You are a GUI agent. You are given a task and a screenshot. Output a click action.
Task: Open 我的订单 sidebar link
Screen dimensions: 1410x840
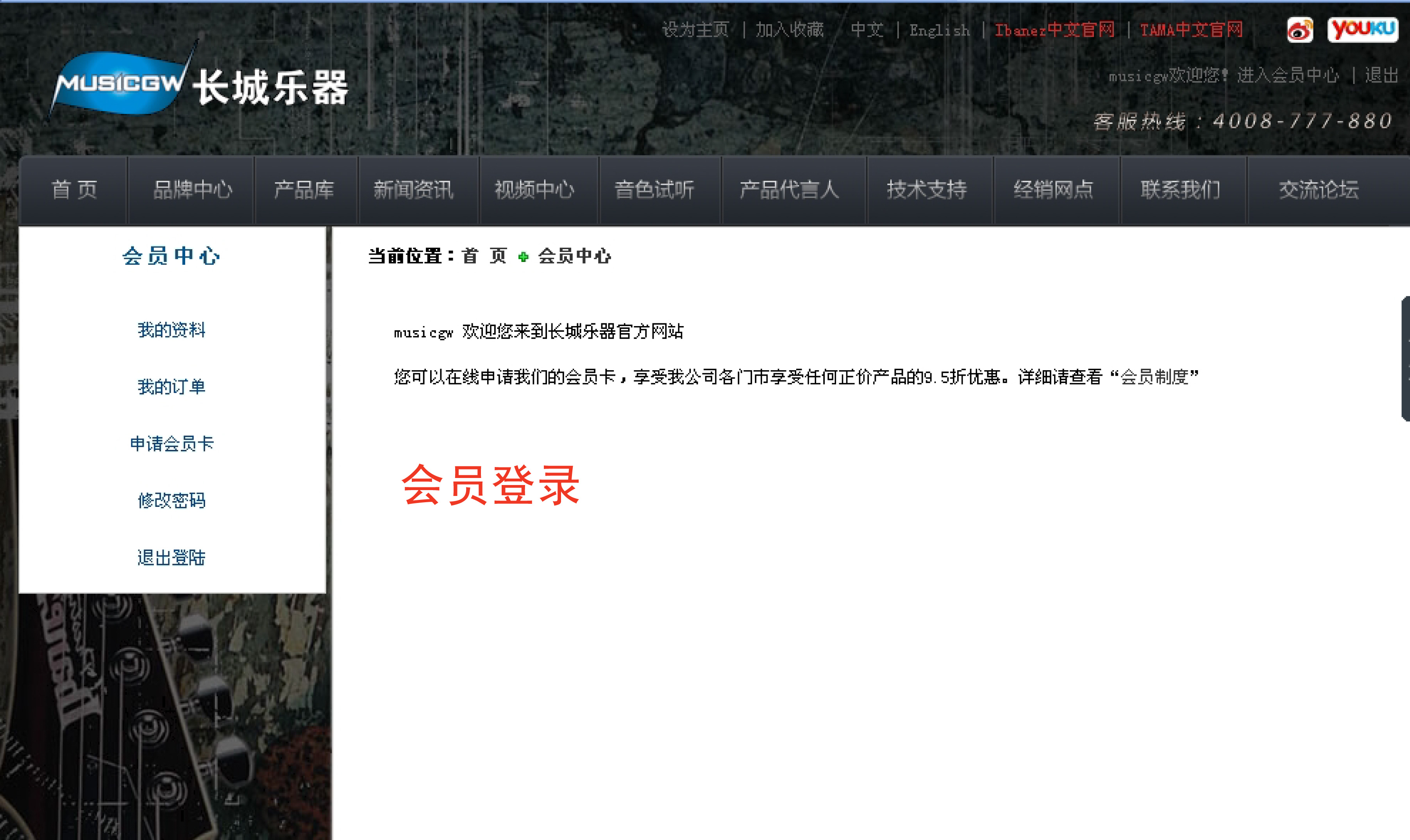tap(172, 387)
